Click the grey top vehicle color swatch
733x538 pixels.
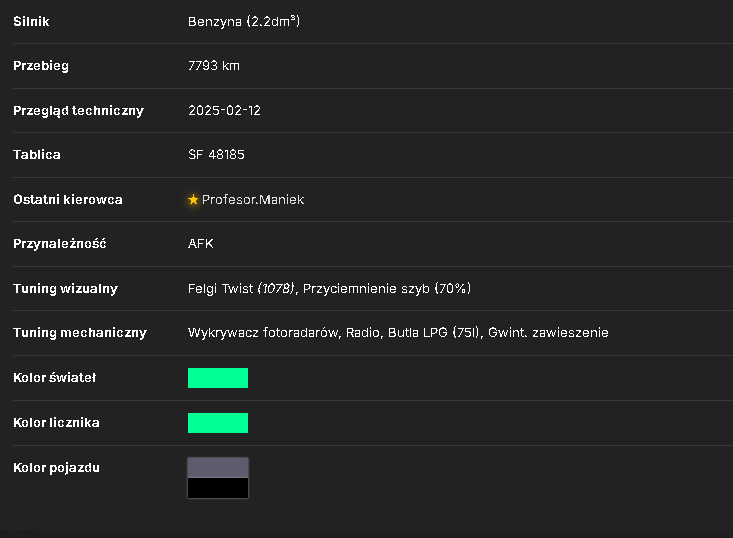[x=218, y=467]
